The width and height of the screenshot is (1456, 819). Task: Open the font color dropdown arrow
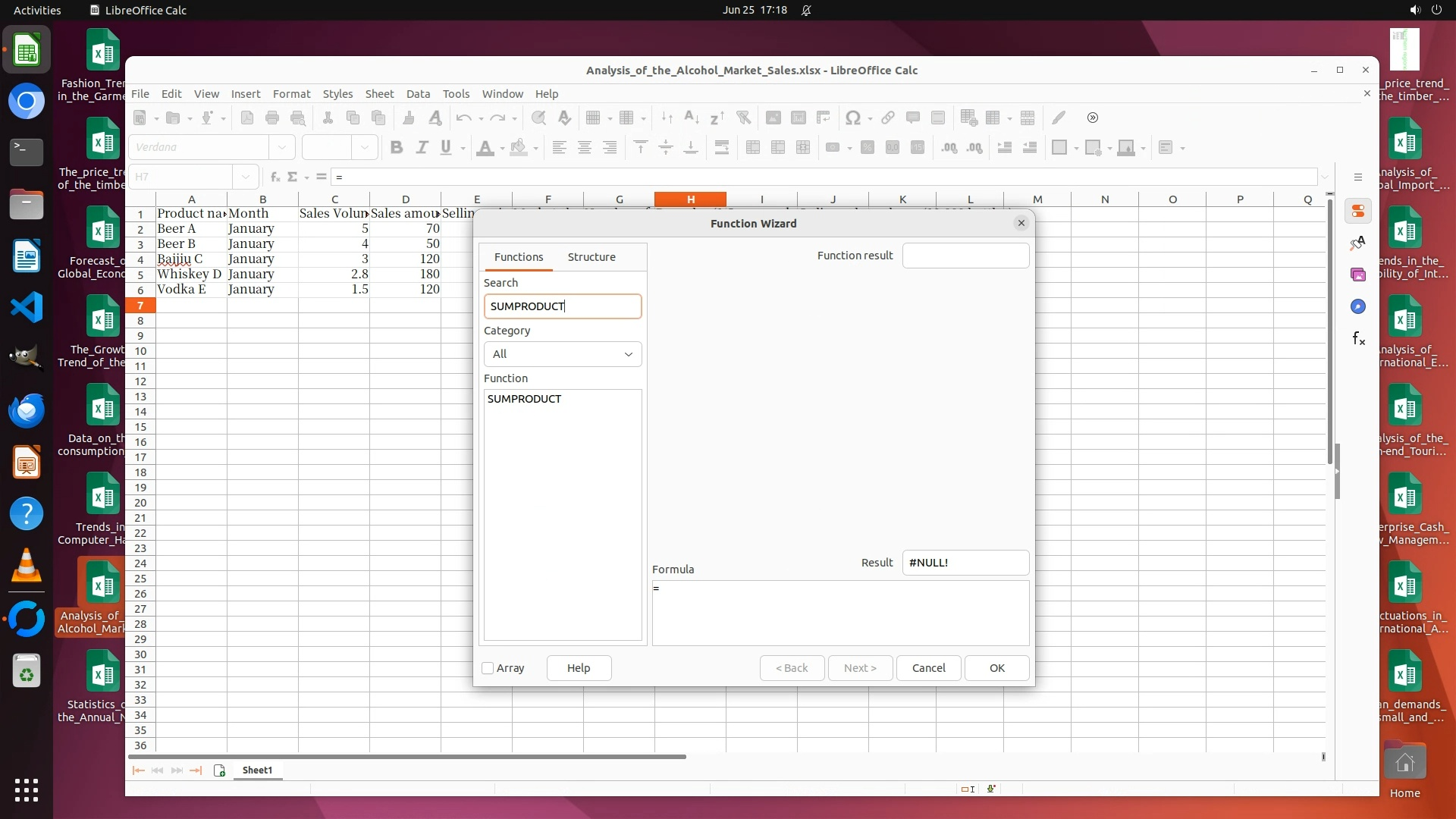click(502, 149)
